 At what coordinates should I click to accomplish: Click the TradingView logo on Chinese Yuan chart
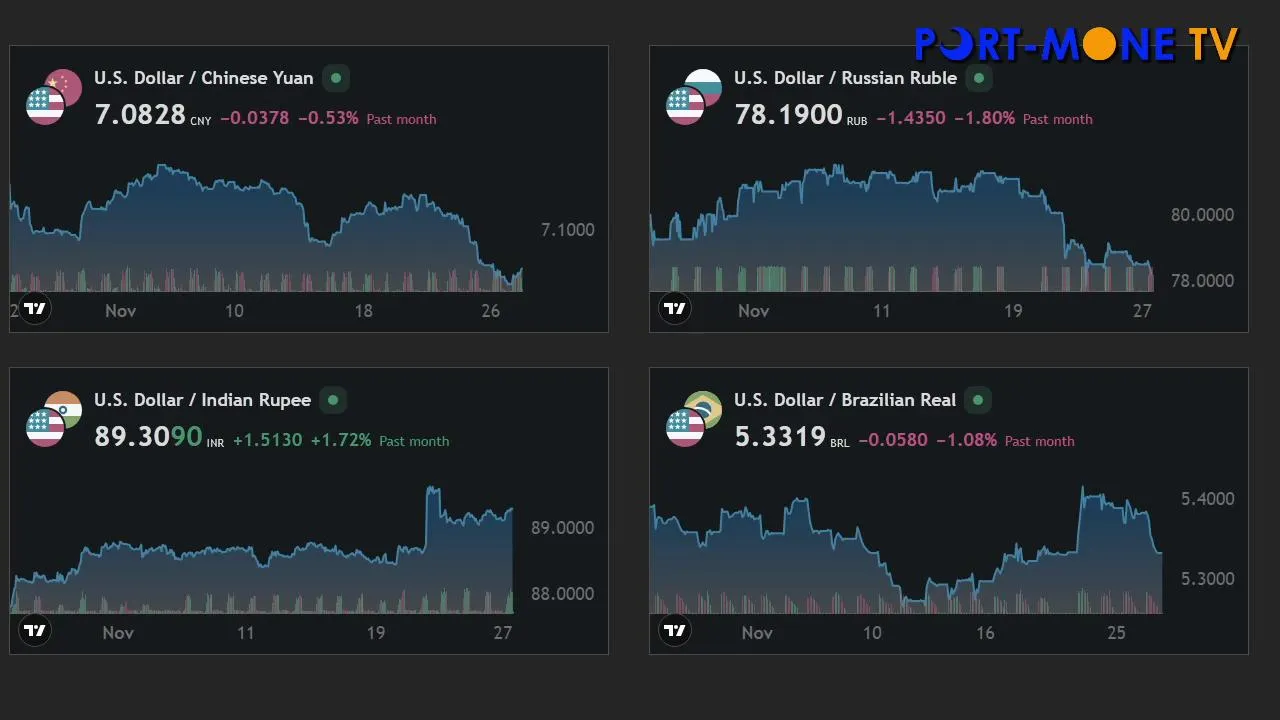coord(35,308)
